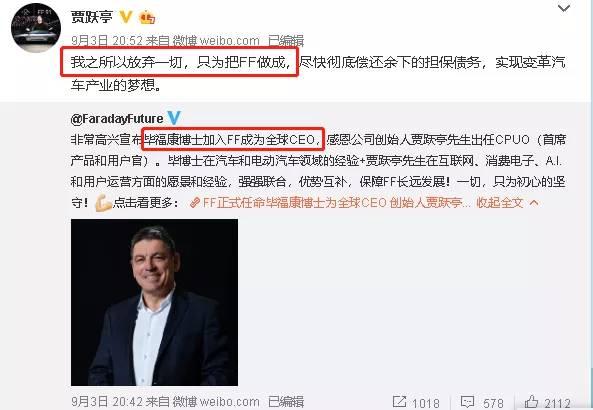
Task: Click 贾跃亭 profile avatar picture
Action: [x=36, y=28]
